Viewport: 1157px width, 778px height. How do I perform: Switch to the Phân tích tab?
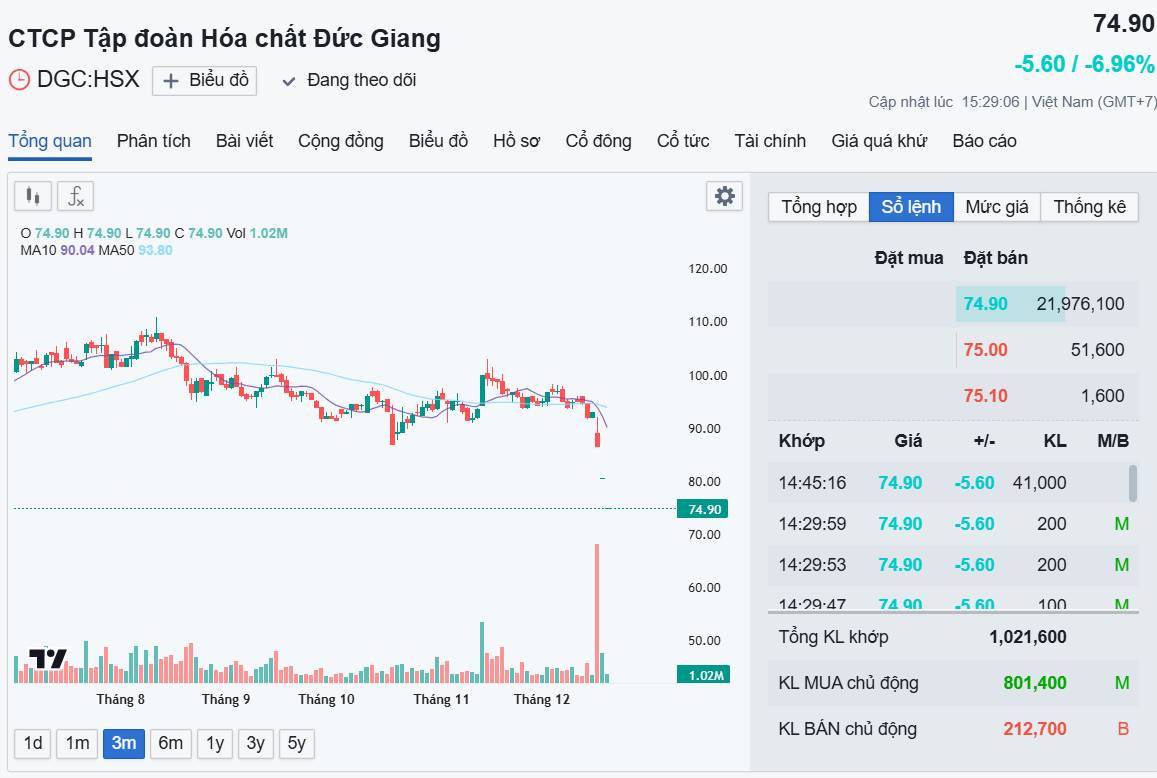(x=153, y=141)
